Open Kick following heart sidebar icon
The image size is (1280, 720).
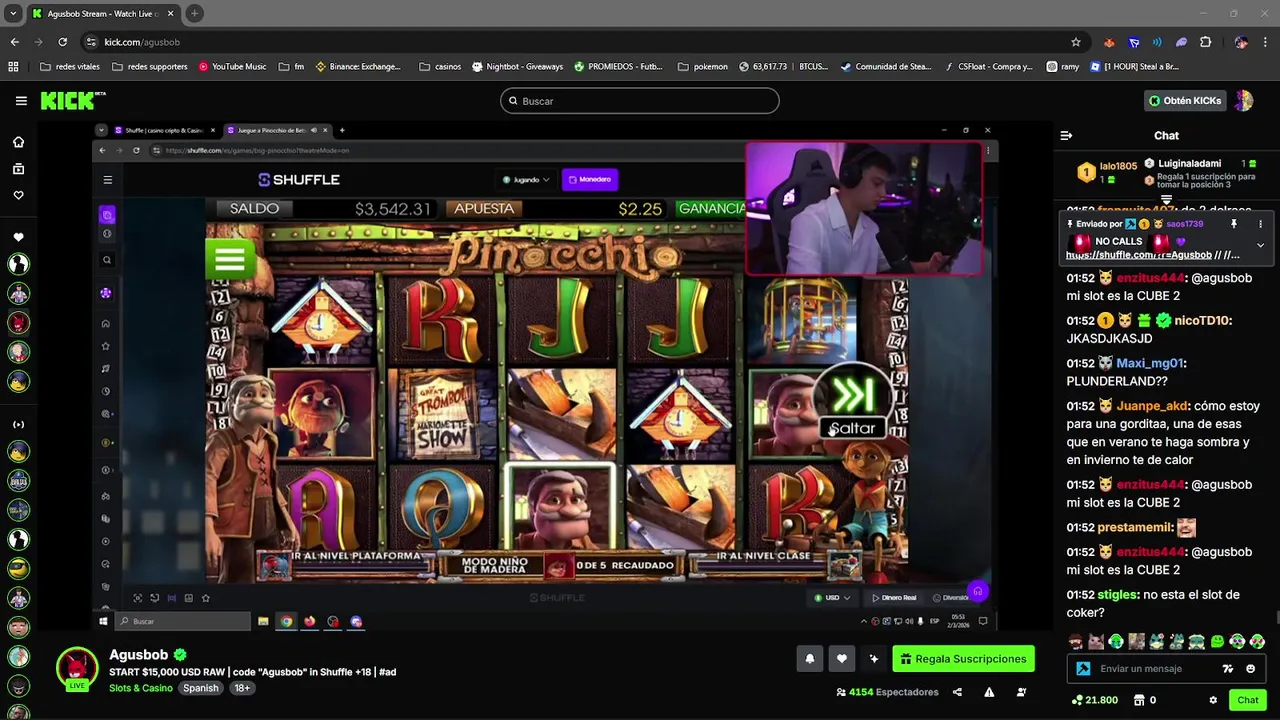tap(18, 195)
